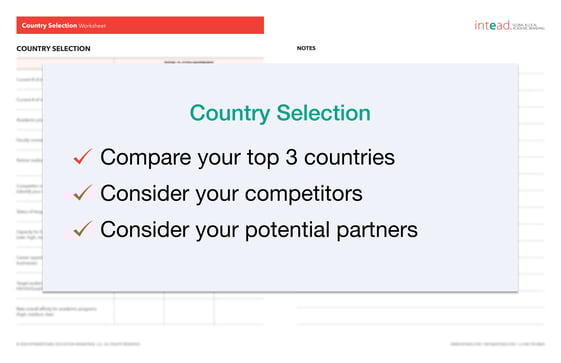This screenshot has height=363, width=561.
Task: Select the Consider your potential partners text
Action: point(259,230)
